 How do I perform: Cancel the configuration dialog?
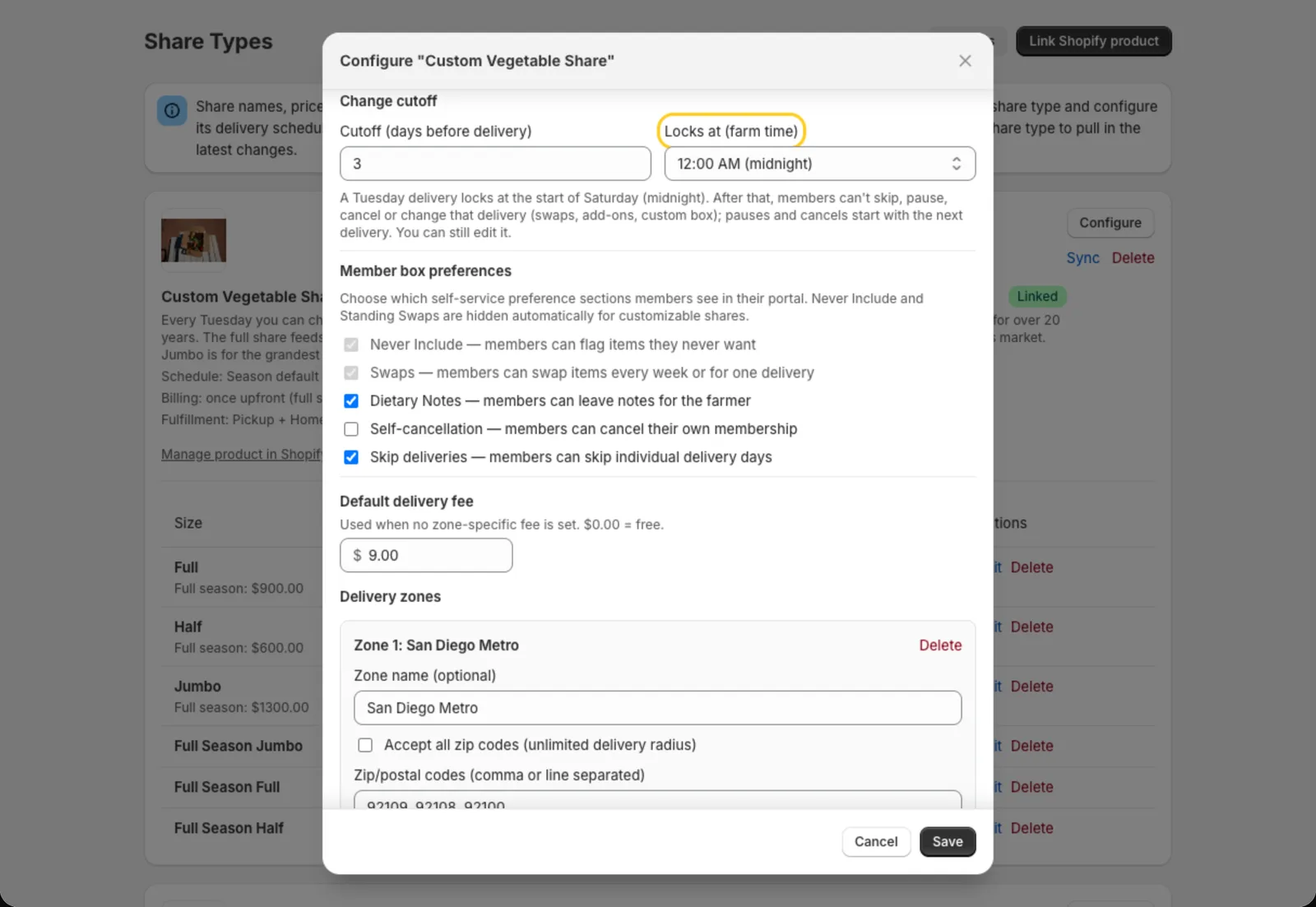(x=876, y=841)
